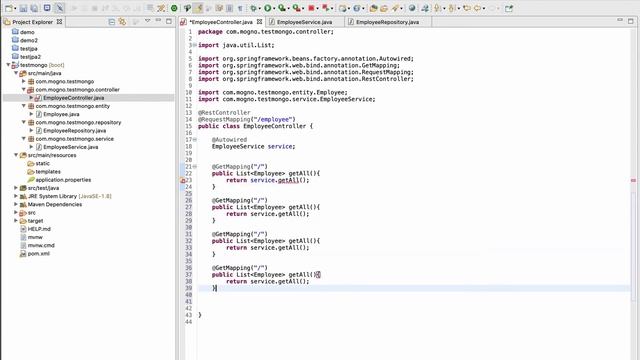640x360 pixels.
Task: Toggle Mark Occurrences highlighter icon
Action: point(198,8)
